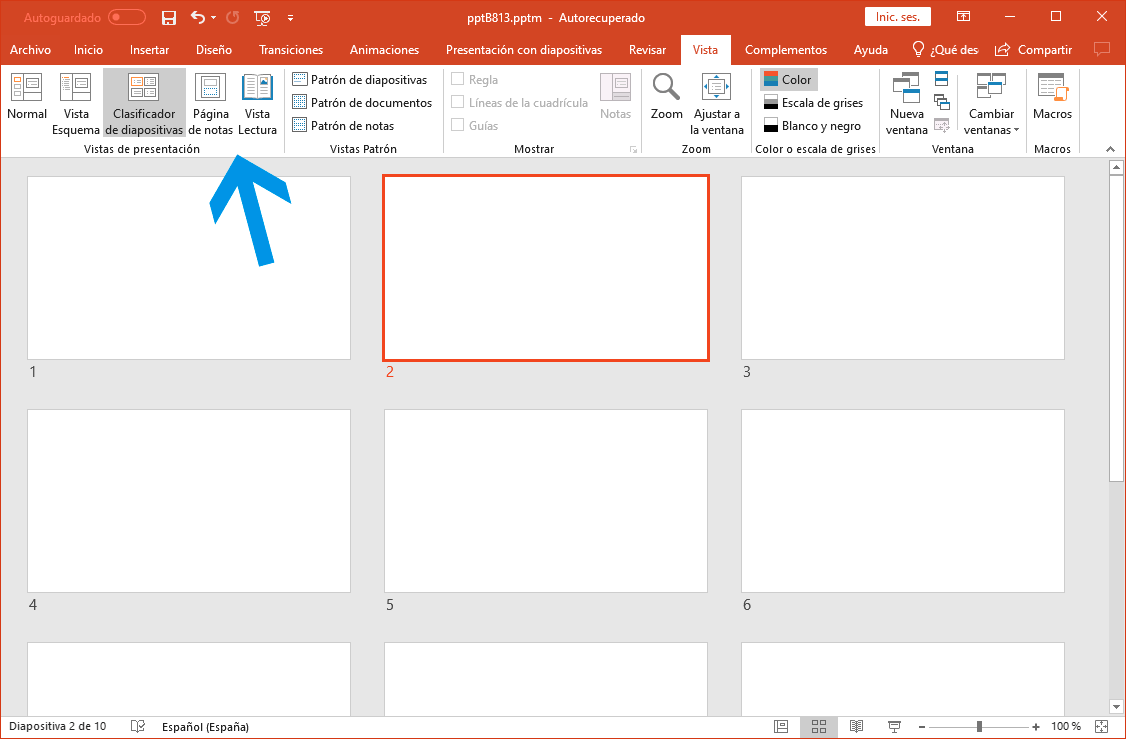This screenshot has height=739, width=1126.
Task: Select Color display mode
Action: pos(788,80)
